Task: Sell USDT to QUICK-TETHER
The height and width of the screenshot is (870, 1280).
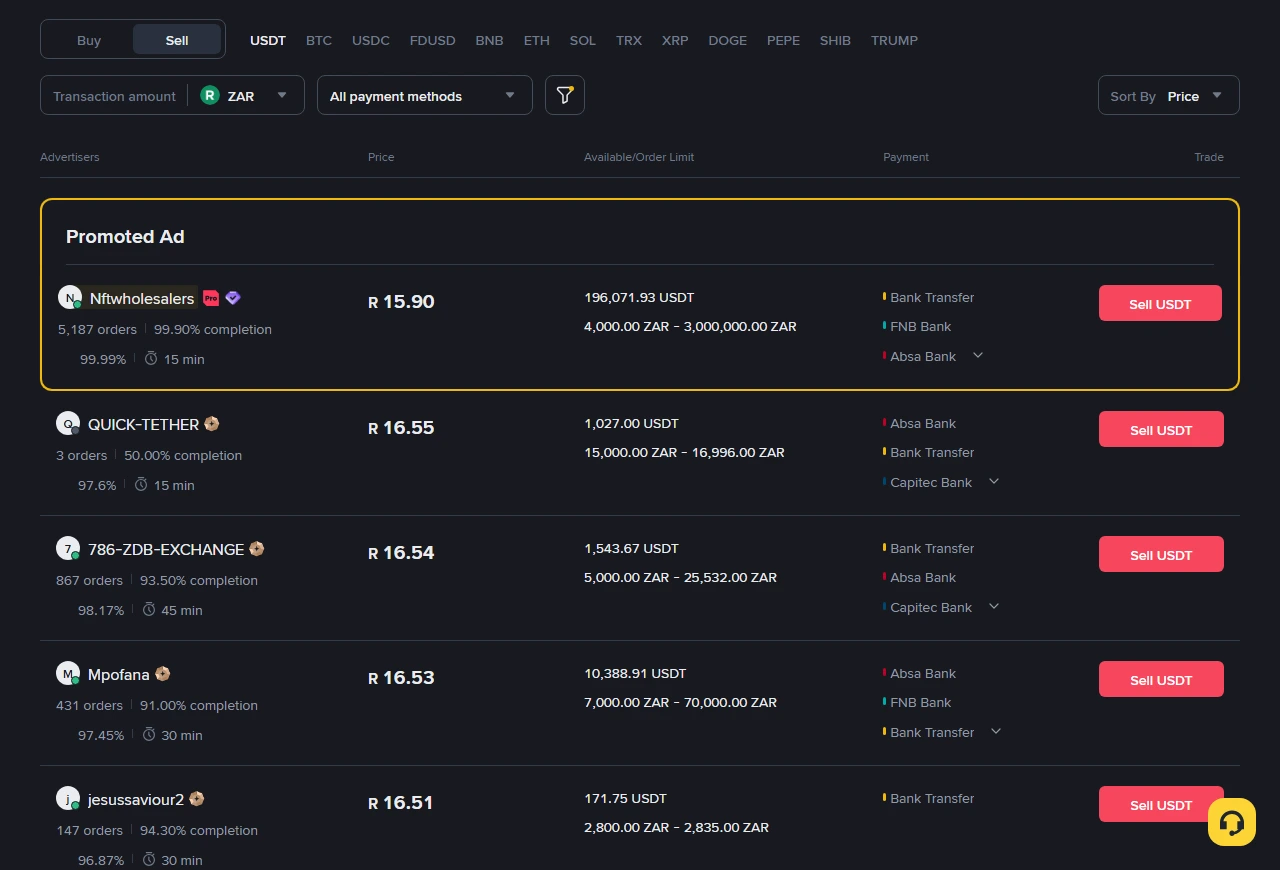Action: tap(1161, 429)
